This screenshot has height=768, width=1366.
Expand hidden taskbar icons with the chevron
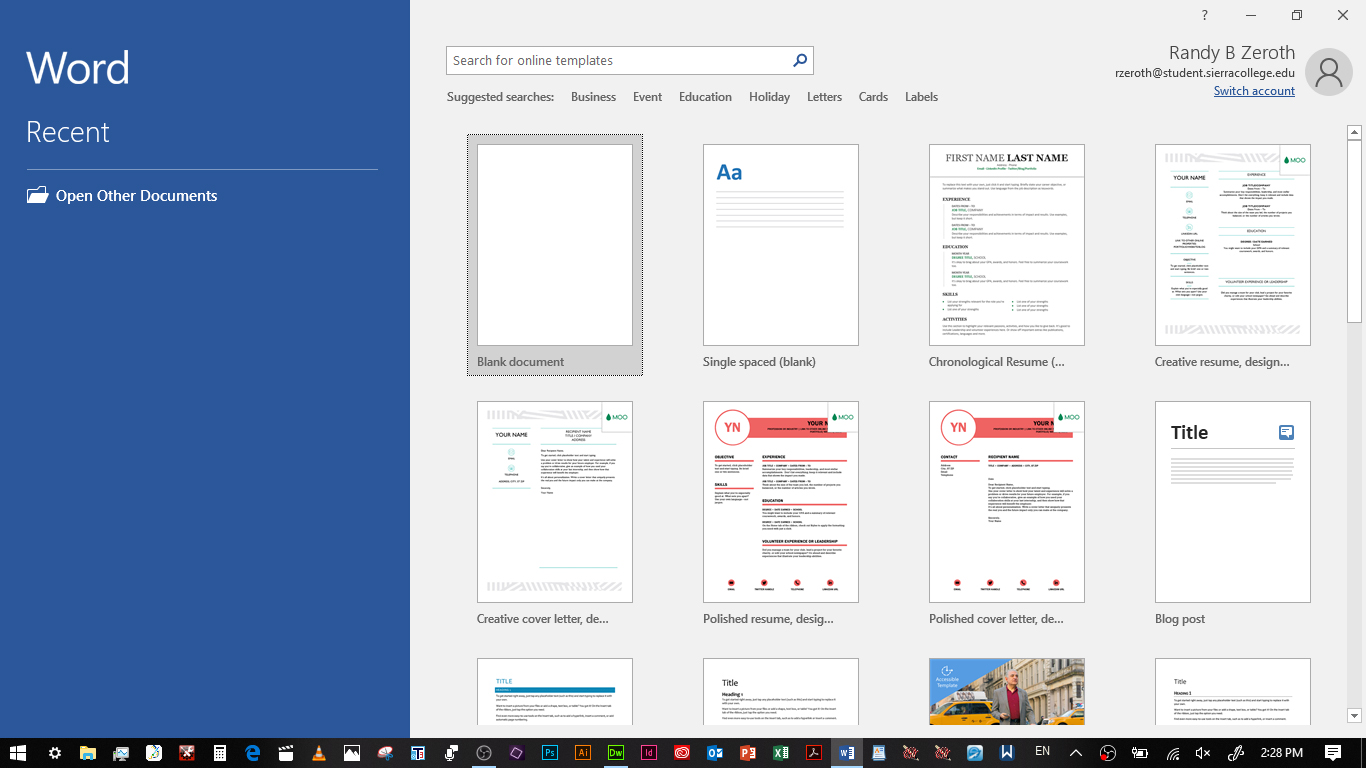pos(1075,751)
